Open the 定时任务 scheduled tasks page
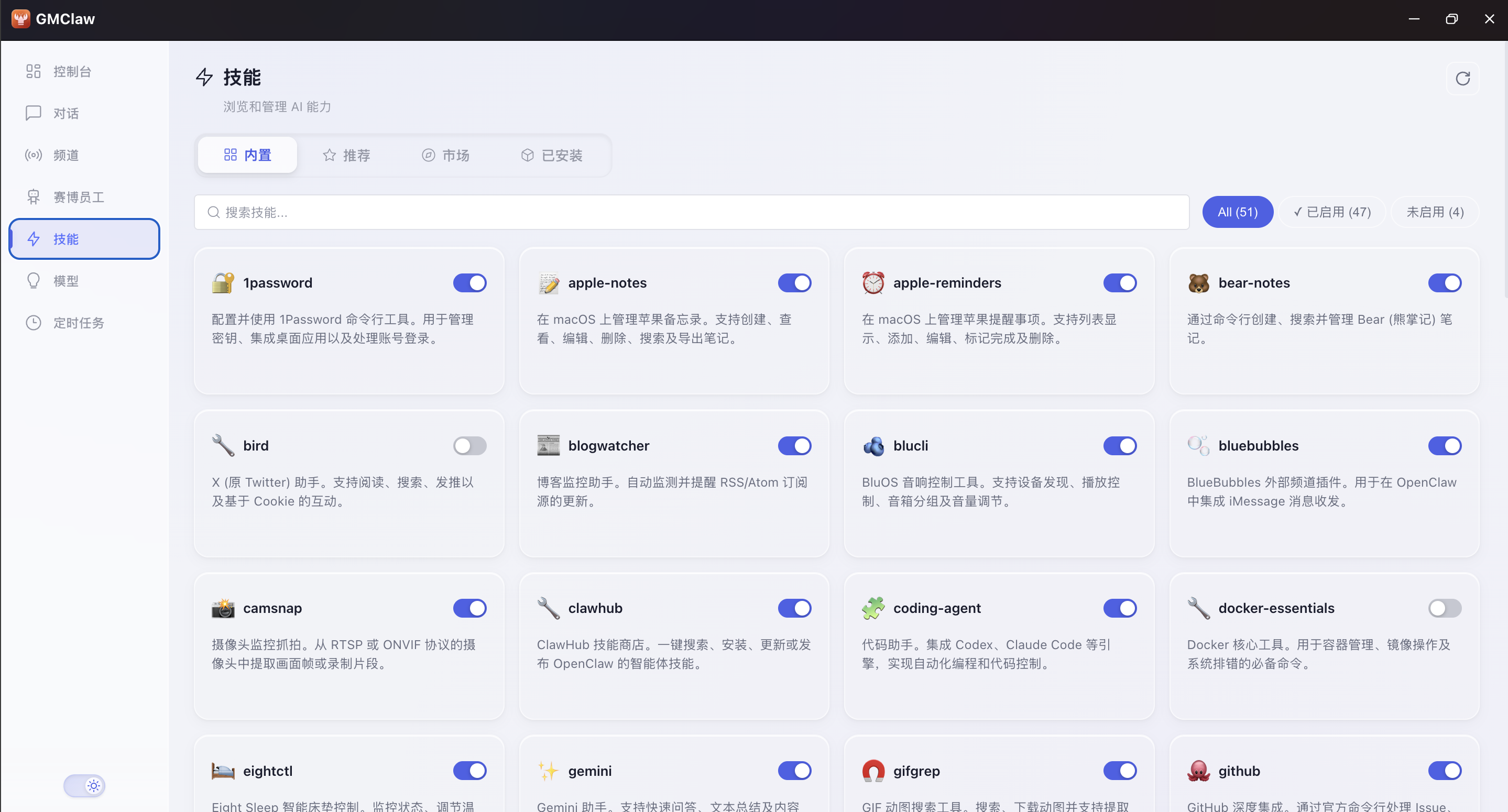This screenshot has width=1508, height=812. click(x=78, y=323)
